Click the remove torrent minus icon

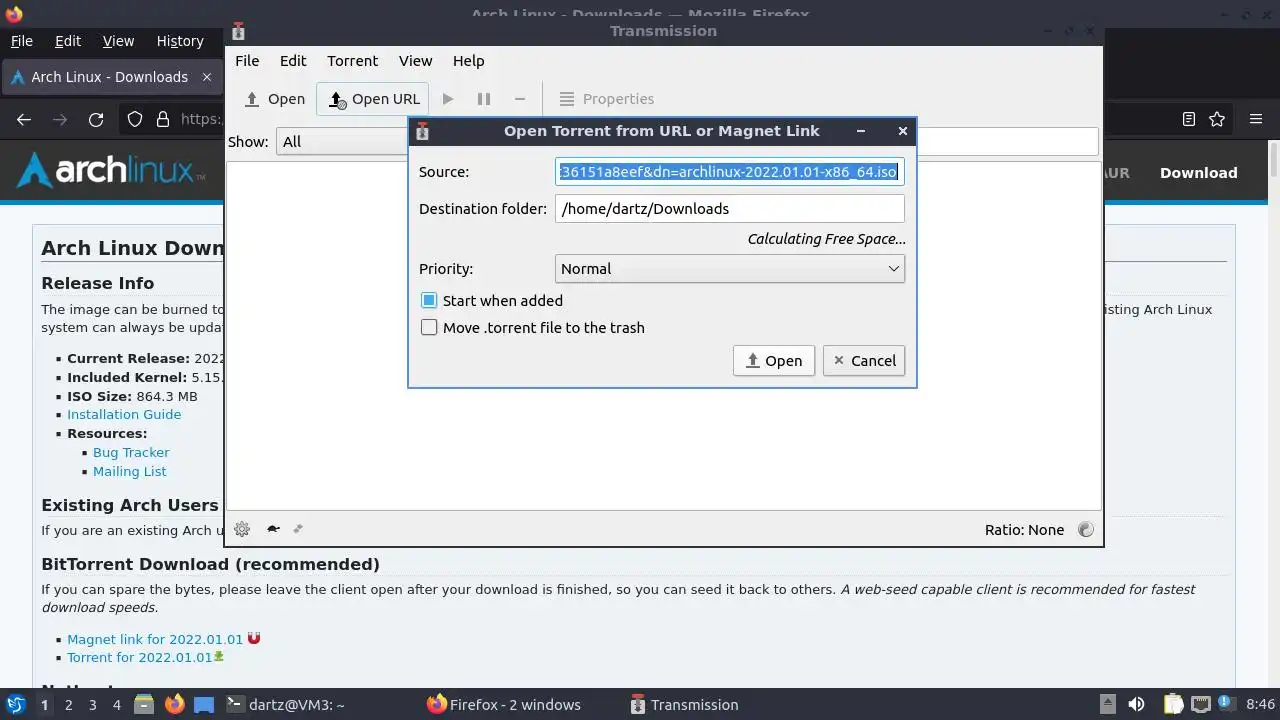pos(520,99)
